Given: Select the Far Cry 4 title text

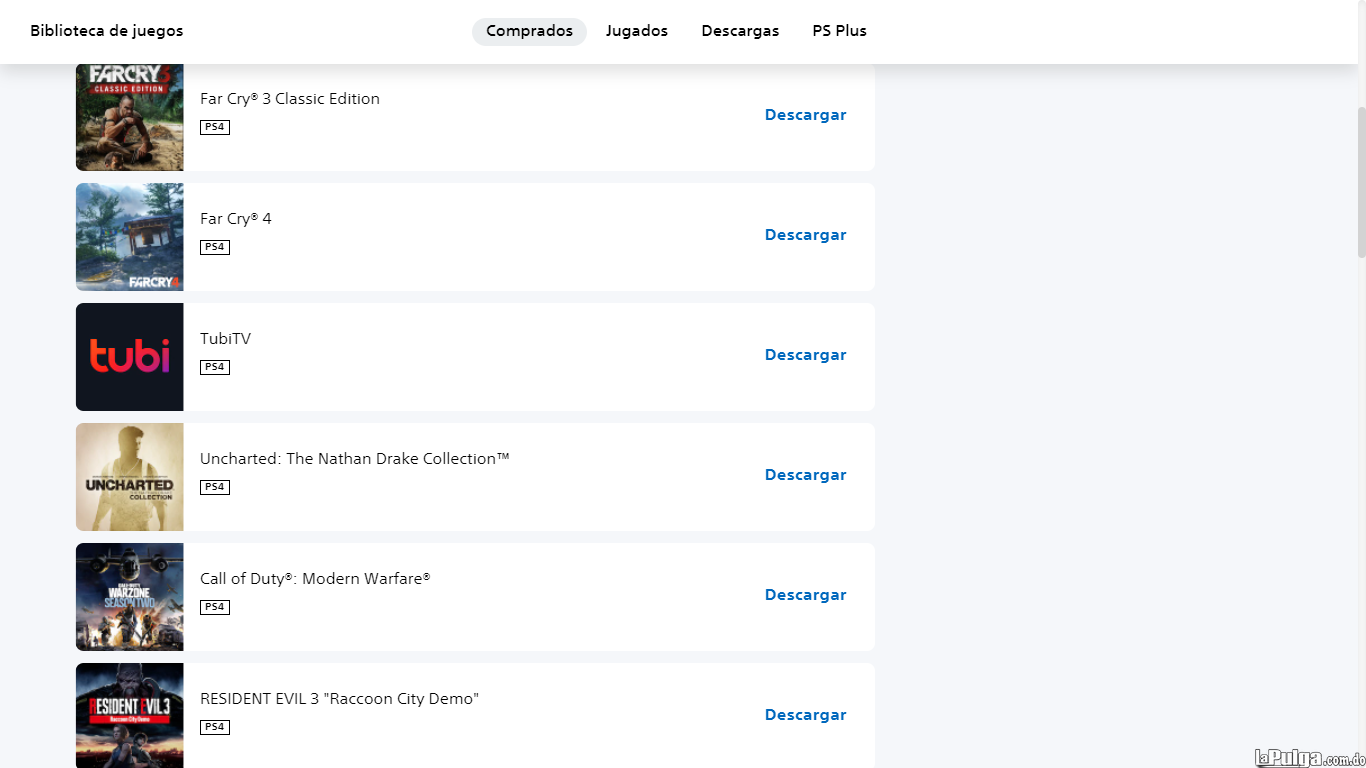Looking at the screenshot, I should 236,219.
